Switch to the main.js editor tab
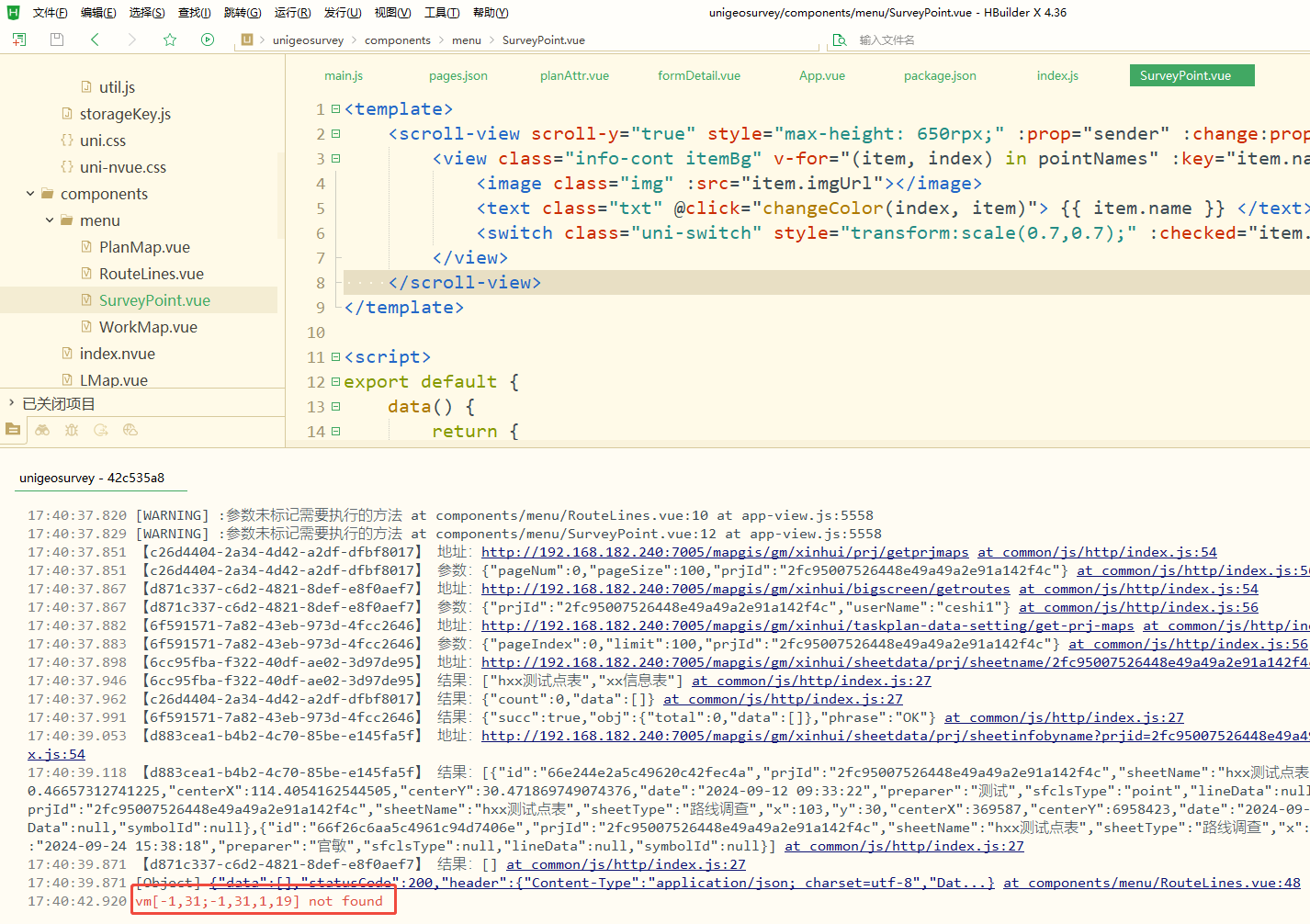 click(344, 75)
